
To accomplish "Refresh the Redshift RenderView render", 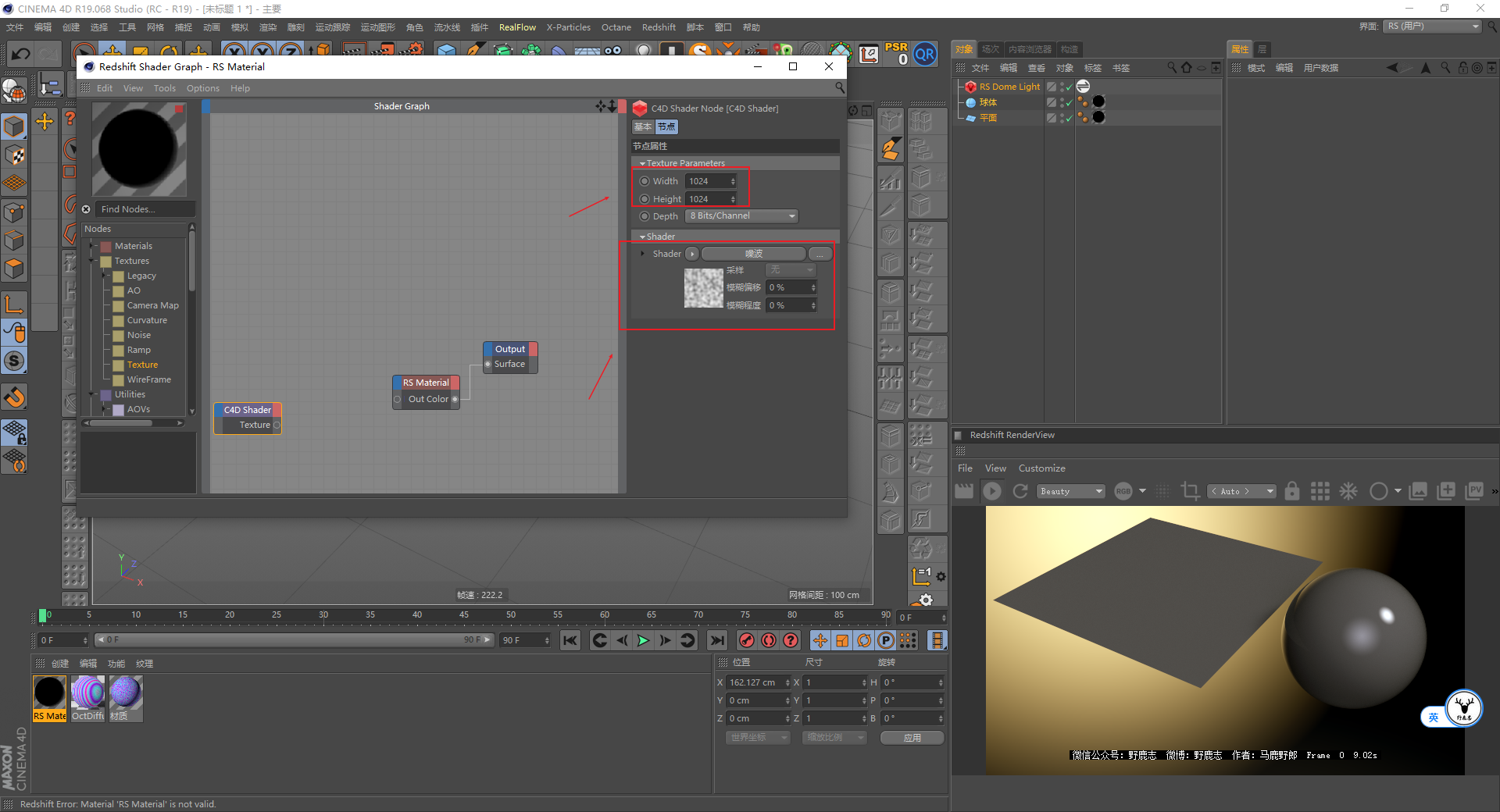I will click(1020, 491).
